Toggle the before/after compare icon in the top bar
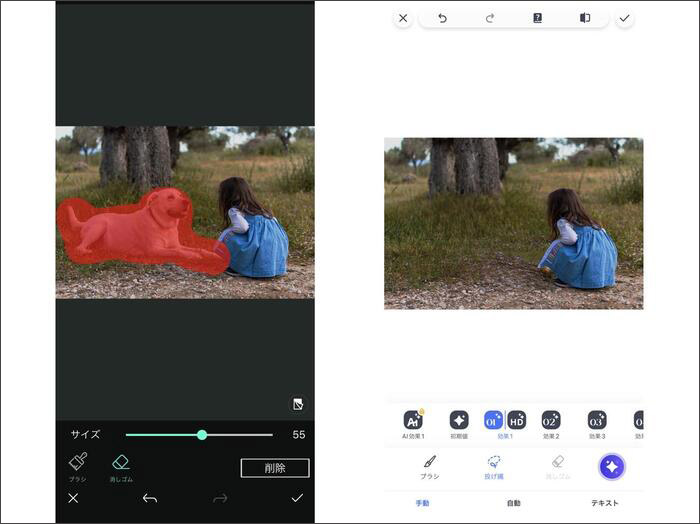 (585, 18)
